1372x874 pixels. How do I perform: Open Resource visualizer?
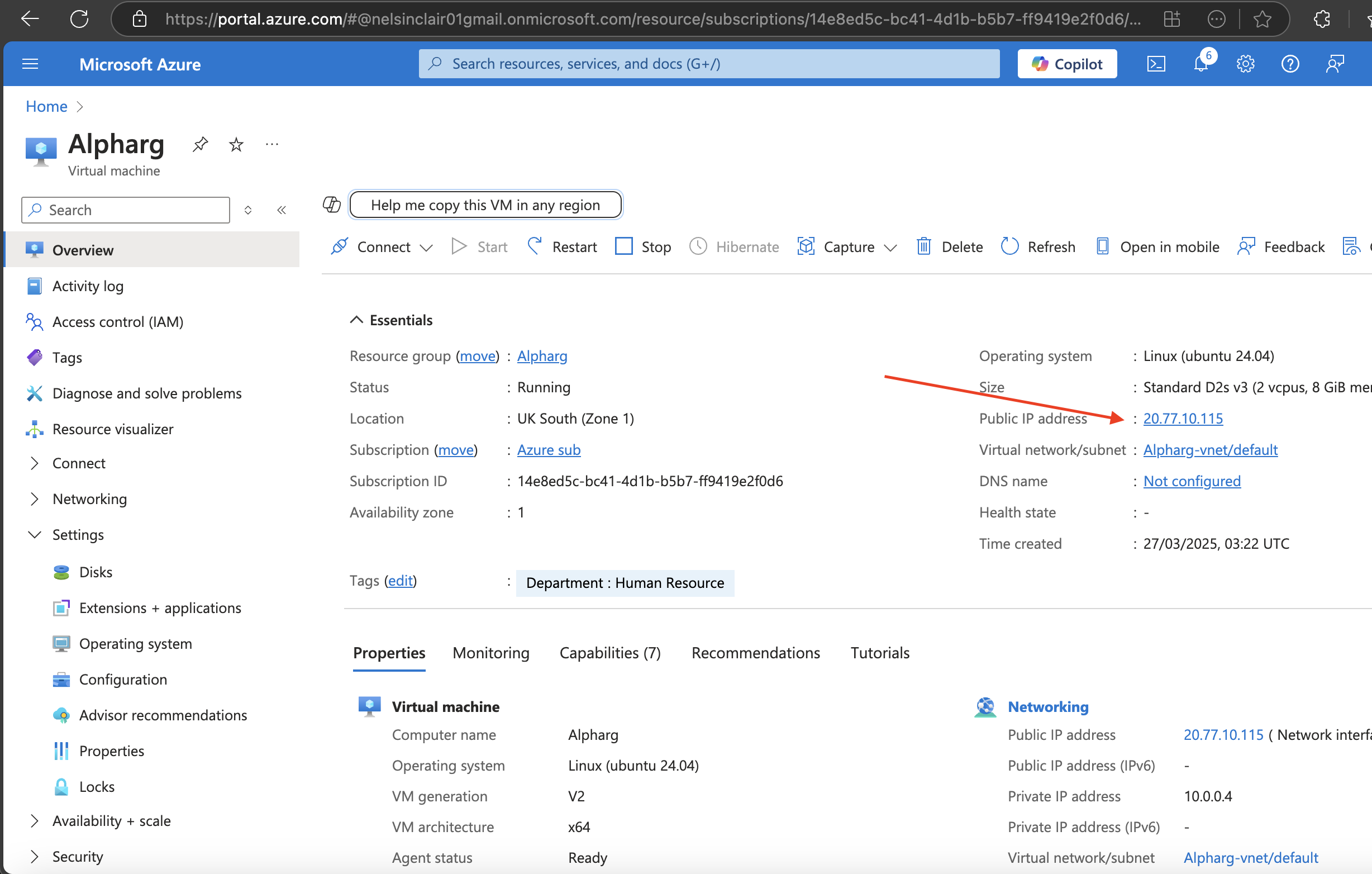tap(113, 429)
